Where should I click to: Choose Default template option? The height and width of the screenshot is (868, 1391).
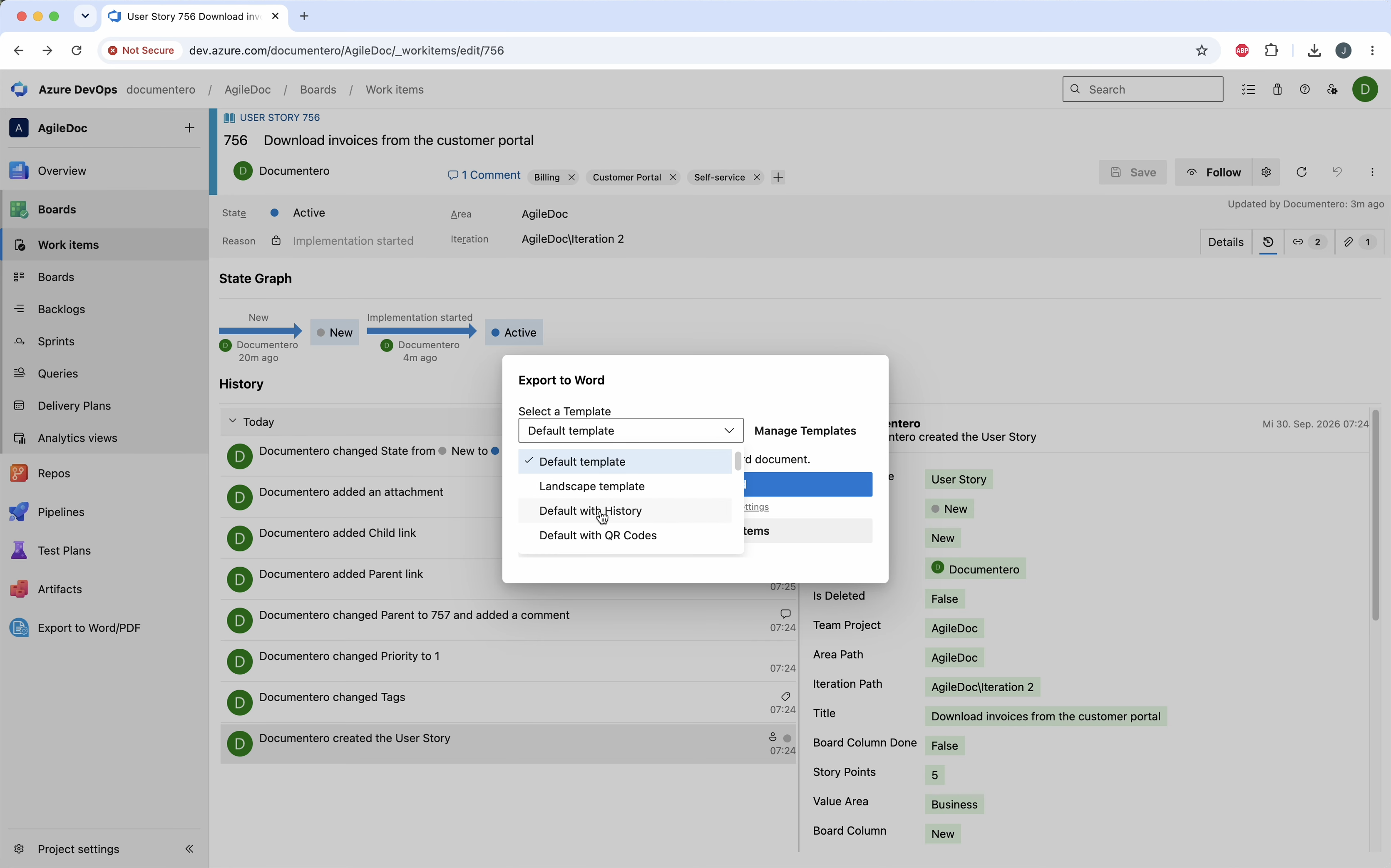625,461
